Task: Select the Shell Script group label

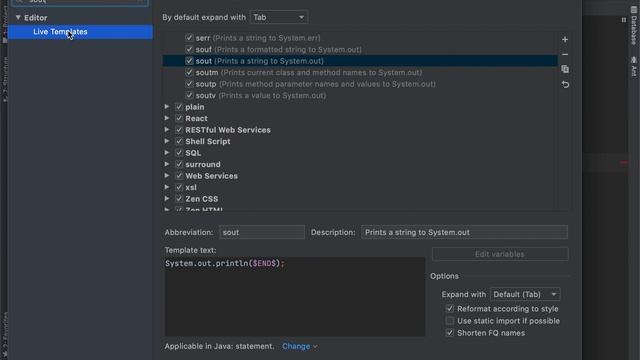Action: 208,141
